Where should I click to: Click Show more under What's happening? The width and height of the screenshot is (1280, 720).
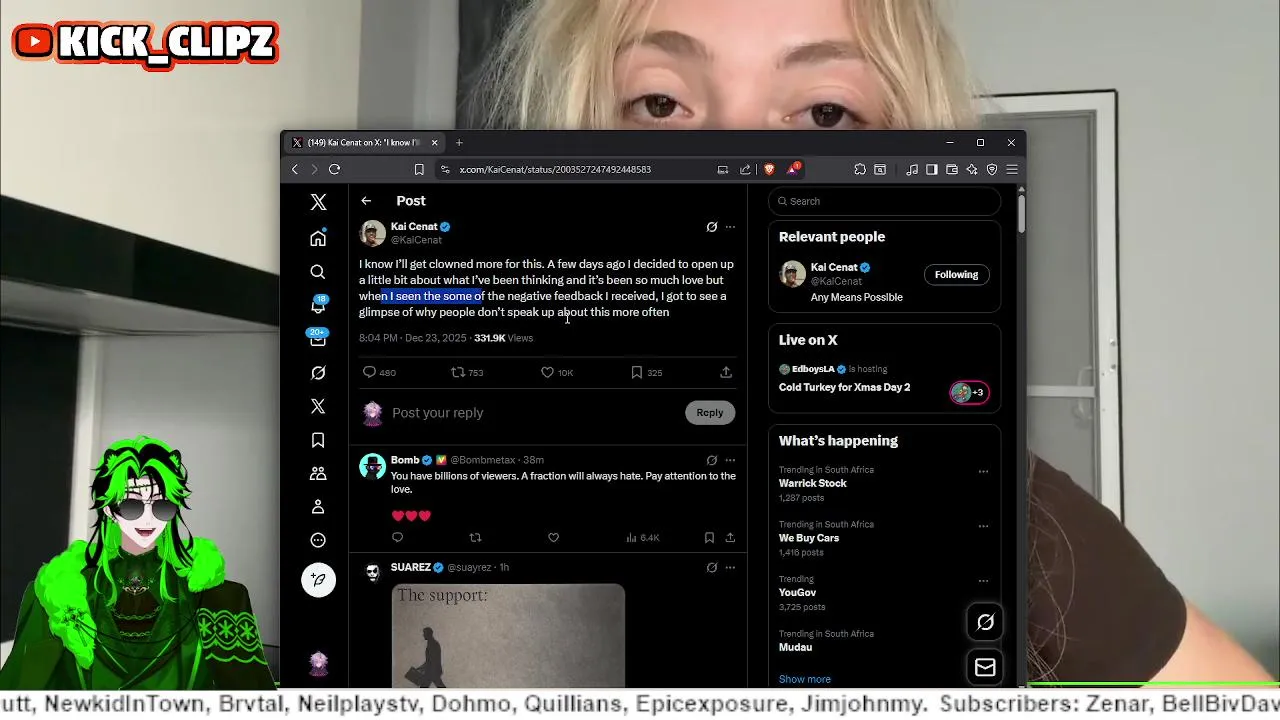click(805, 680)
